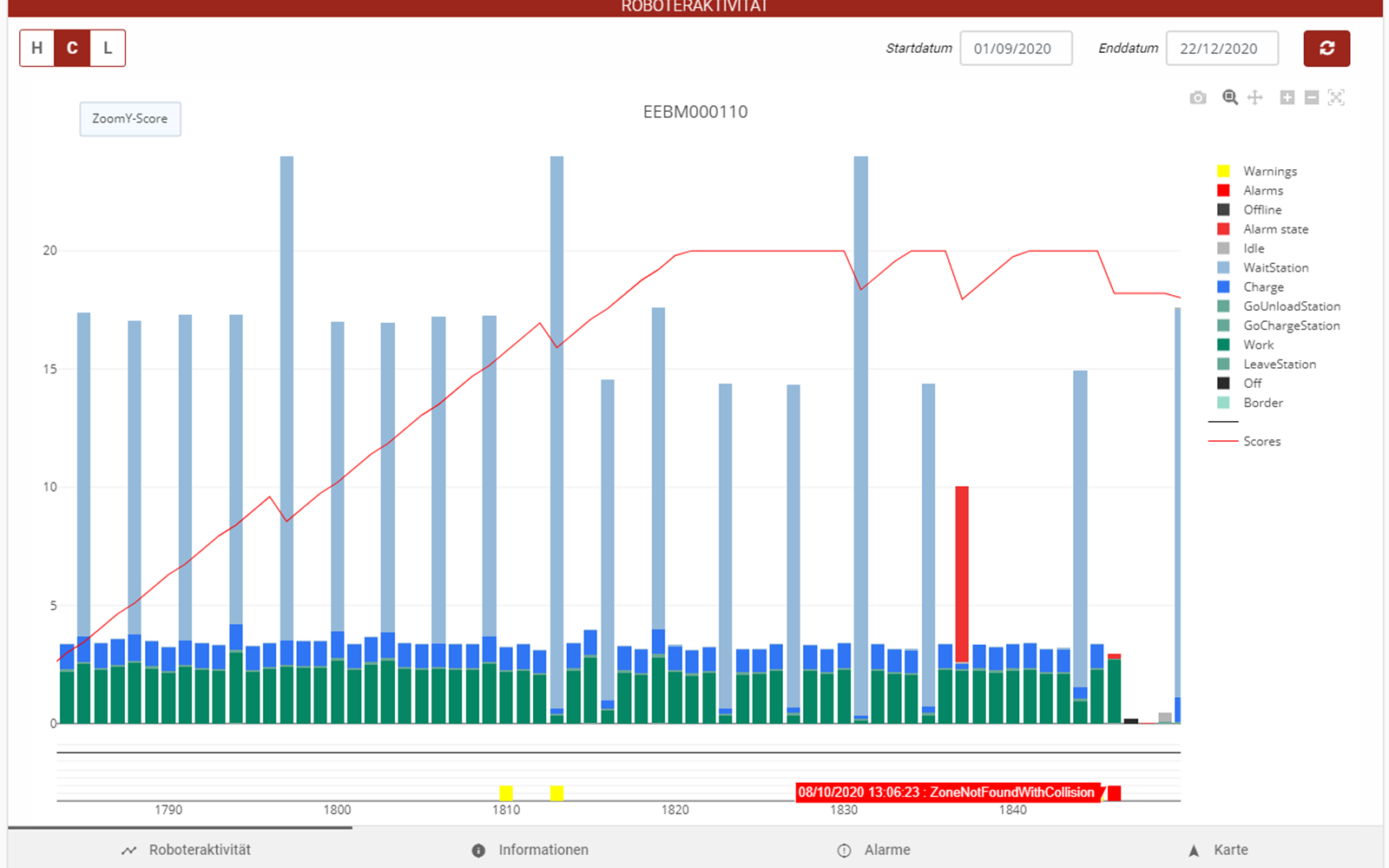The height and width of the screenshot is (868, 1389).
Task: Select the zoom magnifier tool
Action: point(1230,97)
